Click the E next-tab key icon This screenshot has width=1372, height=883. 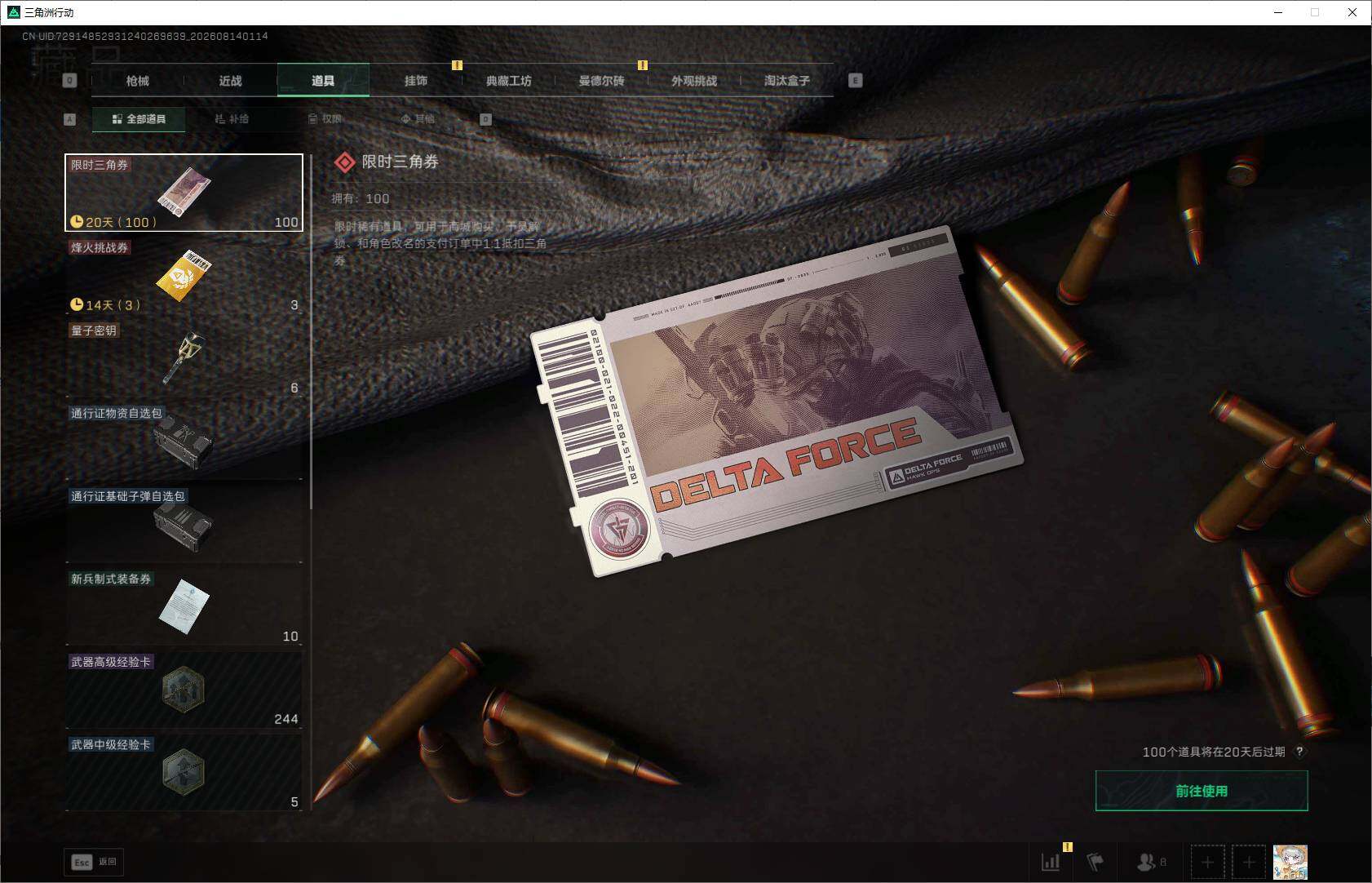855,81
